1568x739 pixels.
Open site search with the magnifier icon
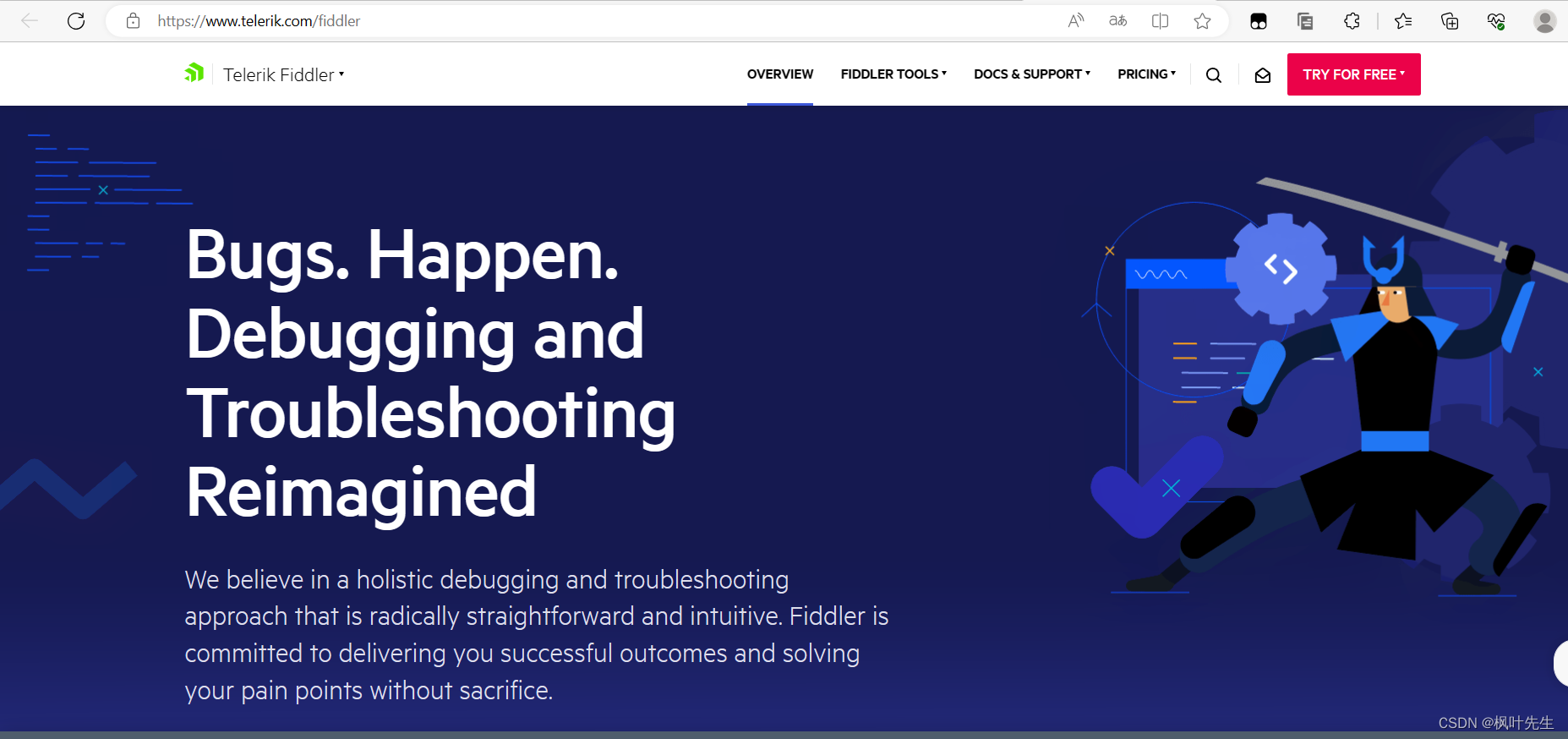(x=1214, y=75)
